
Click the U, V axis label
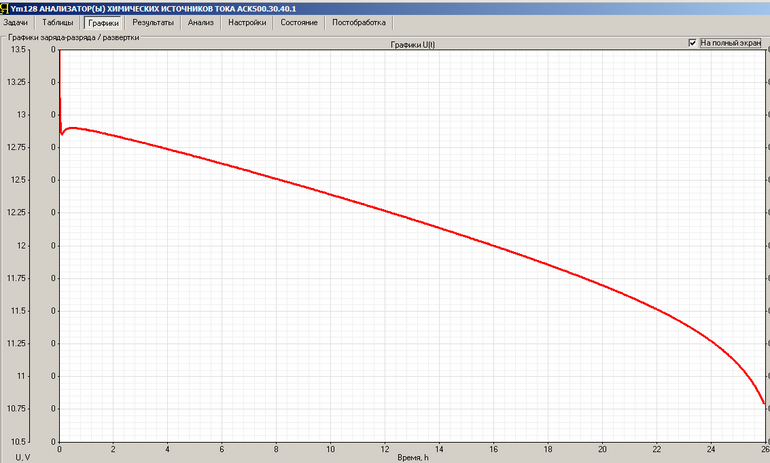23,458
